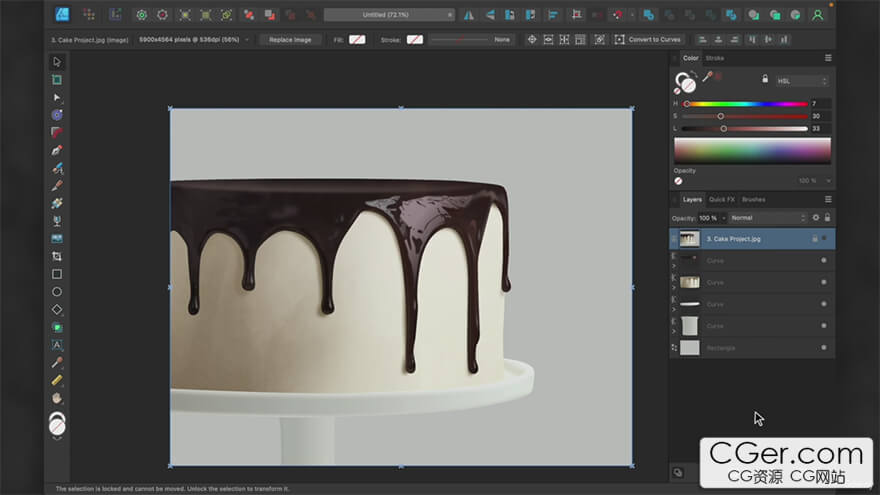The width and height of the screenshot is (880, 495).
Task: Choose the Crop tool
Action: [x=57, y=256]
